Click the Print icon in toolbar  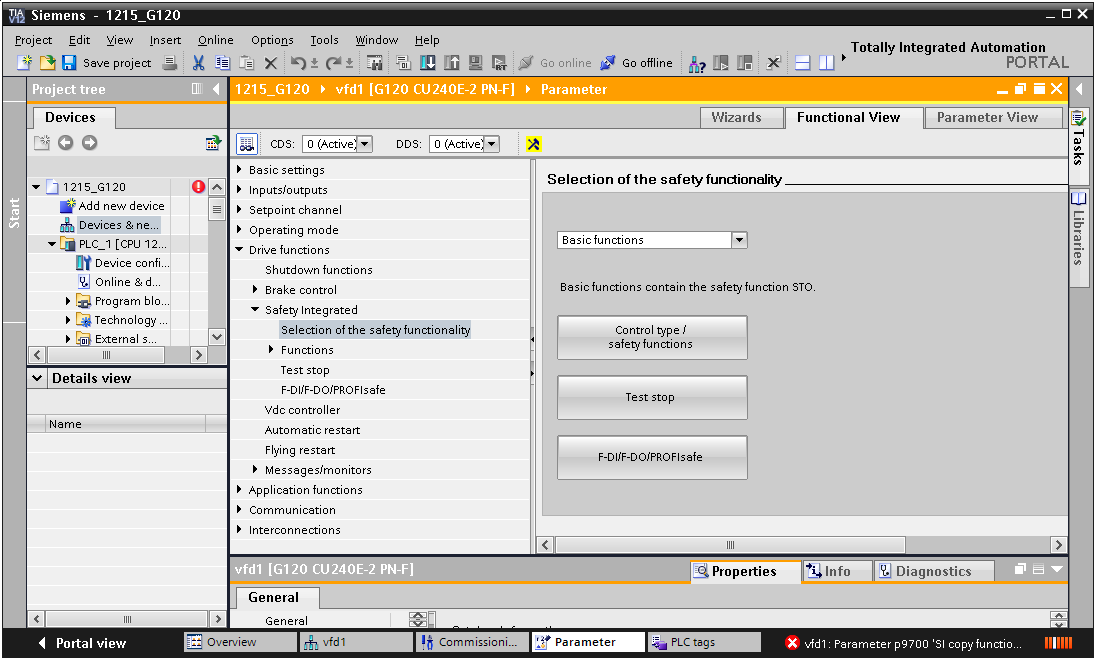170,63
